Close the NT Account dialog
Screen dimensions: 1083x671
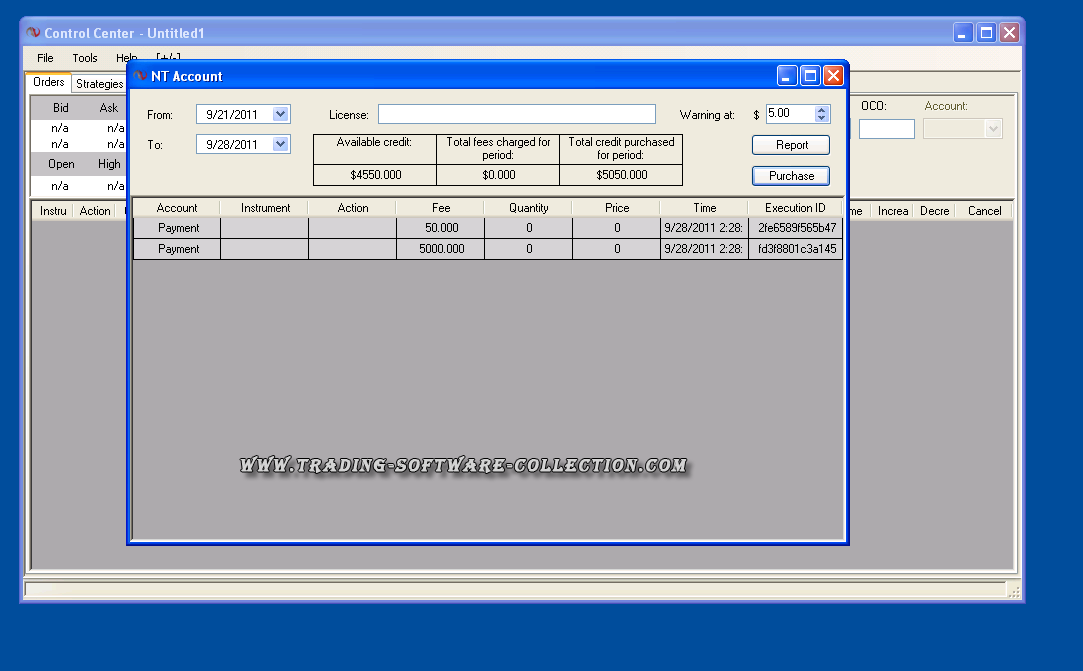coord(833,76)
